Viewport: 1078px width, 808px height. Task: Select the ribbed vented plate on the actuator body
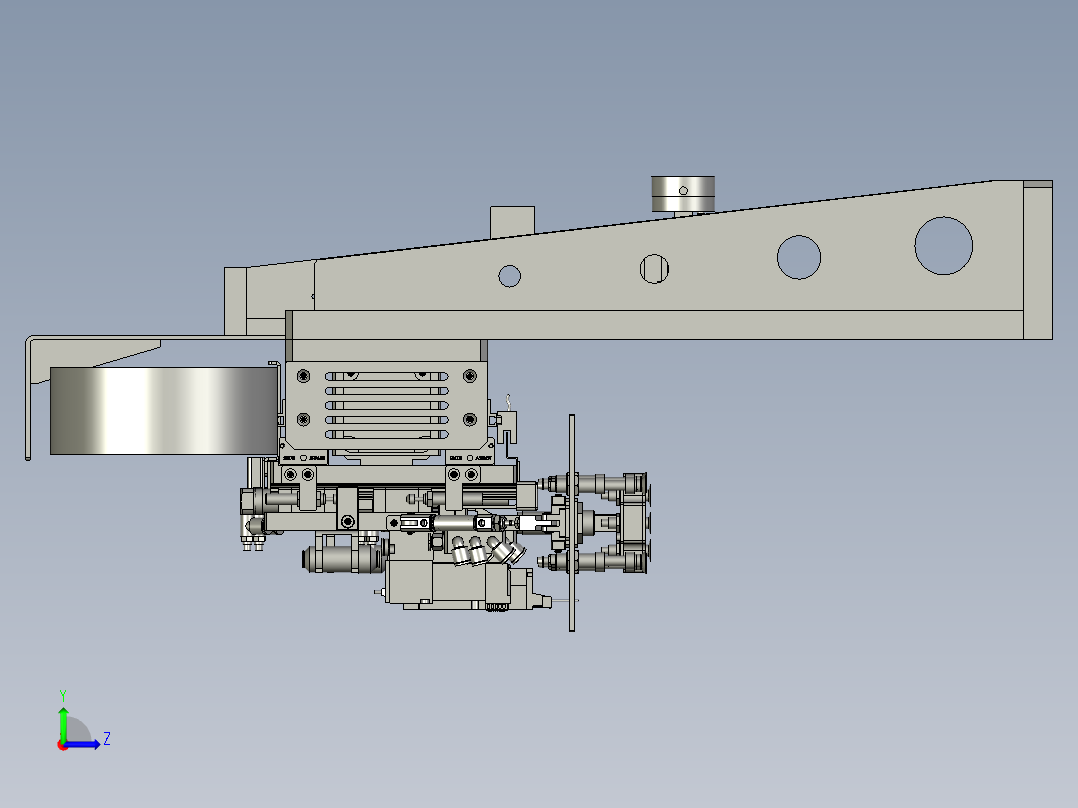[385, 405]
